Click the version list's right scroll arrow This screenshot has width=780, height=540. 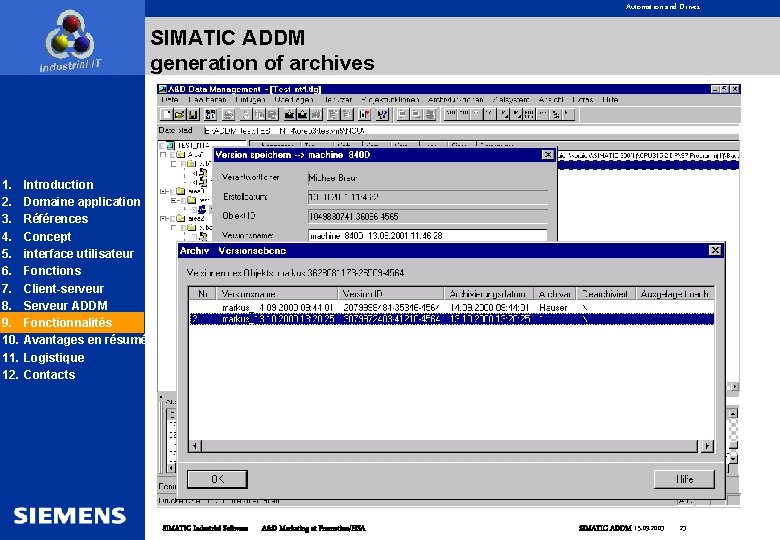pyautogui.click(x=707, y=446)
